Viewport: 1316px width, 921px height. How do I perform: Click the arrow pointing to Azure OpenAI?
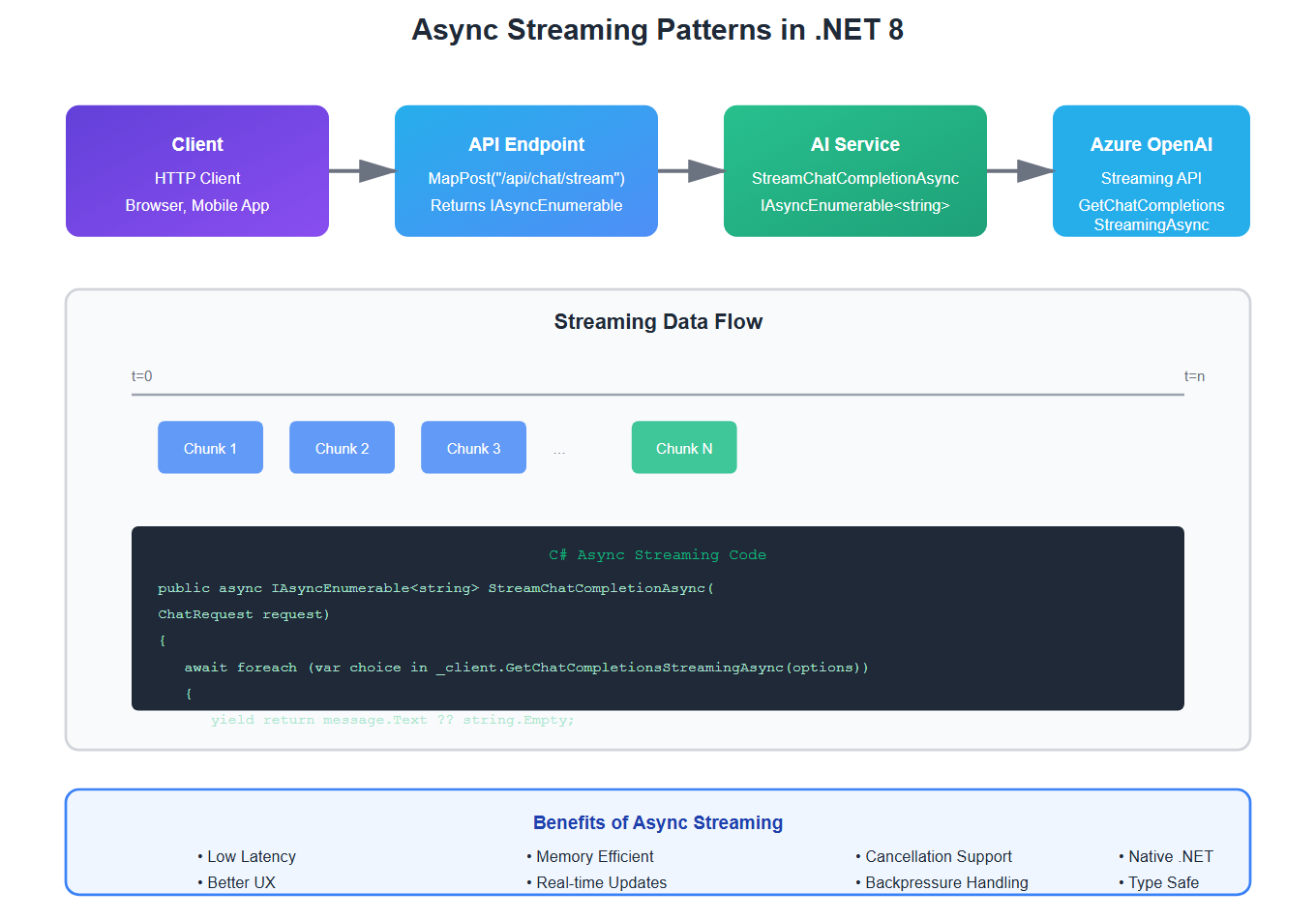pos(1020,171)
